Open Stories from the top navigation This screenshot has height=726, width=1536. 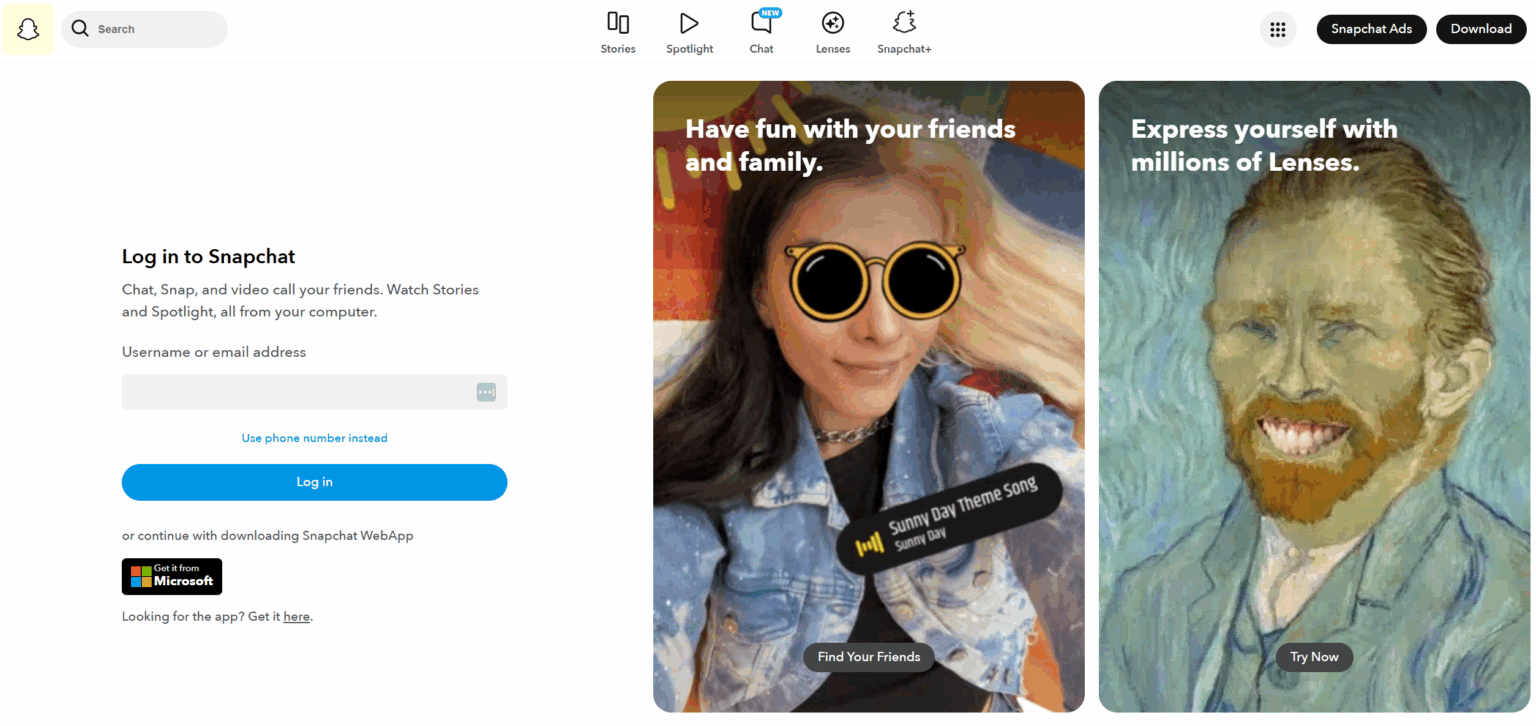617,29
